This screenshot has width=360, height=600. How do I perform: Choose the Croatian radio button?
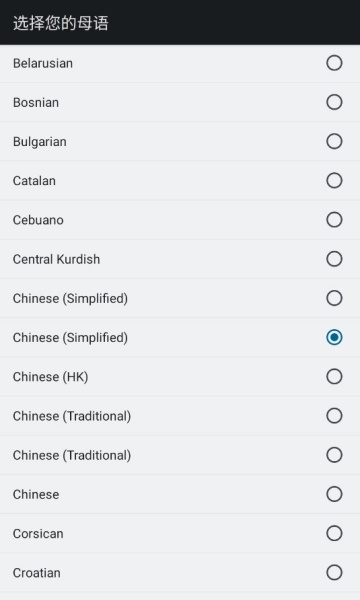tap(334, 572)
